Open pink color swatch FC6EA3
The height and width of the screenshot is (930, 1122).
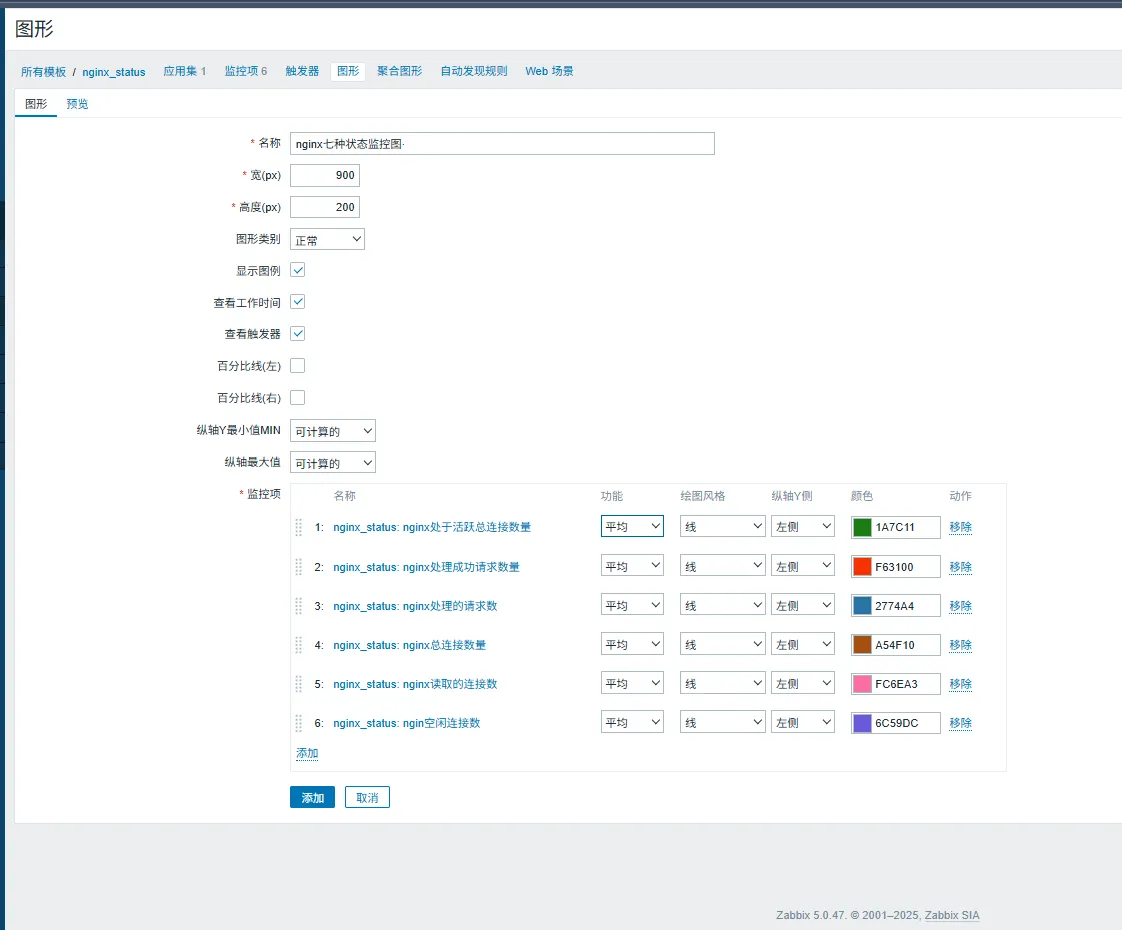tap(862, 684)
